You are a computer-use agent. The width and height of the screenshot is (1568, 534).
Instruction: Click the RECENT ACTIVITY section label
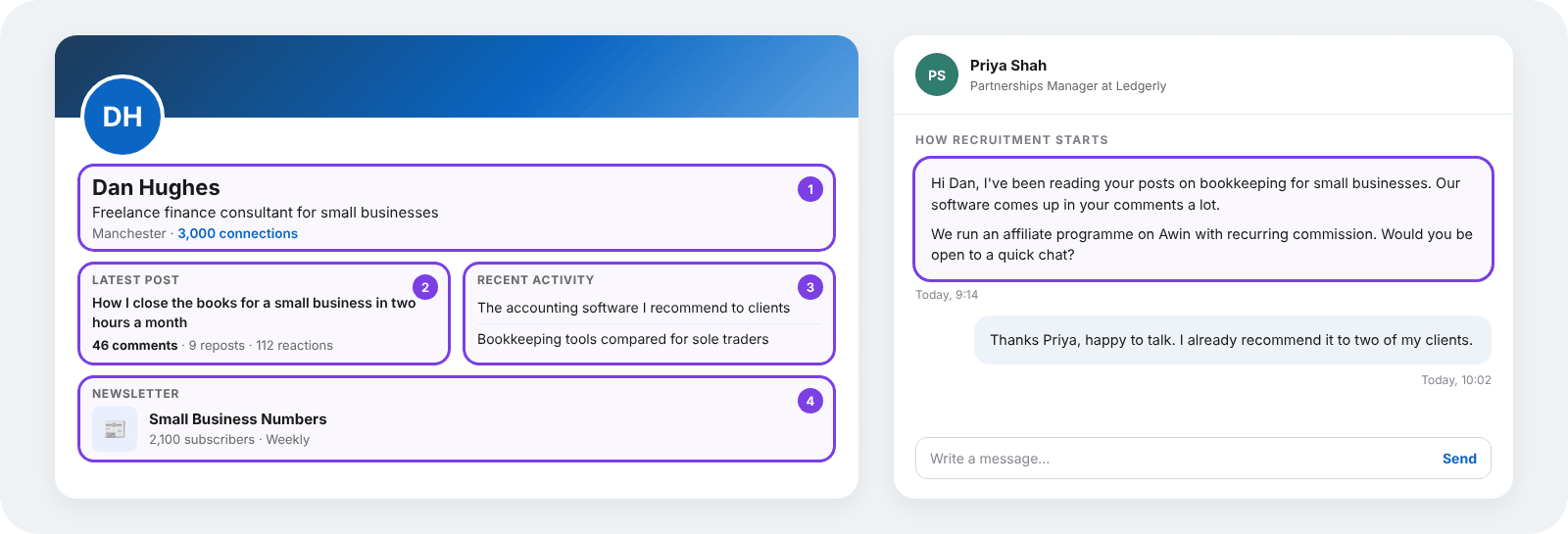[535, 280]
